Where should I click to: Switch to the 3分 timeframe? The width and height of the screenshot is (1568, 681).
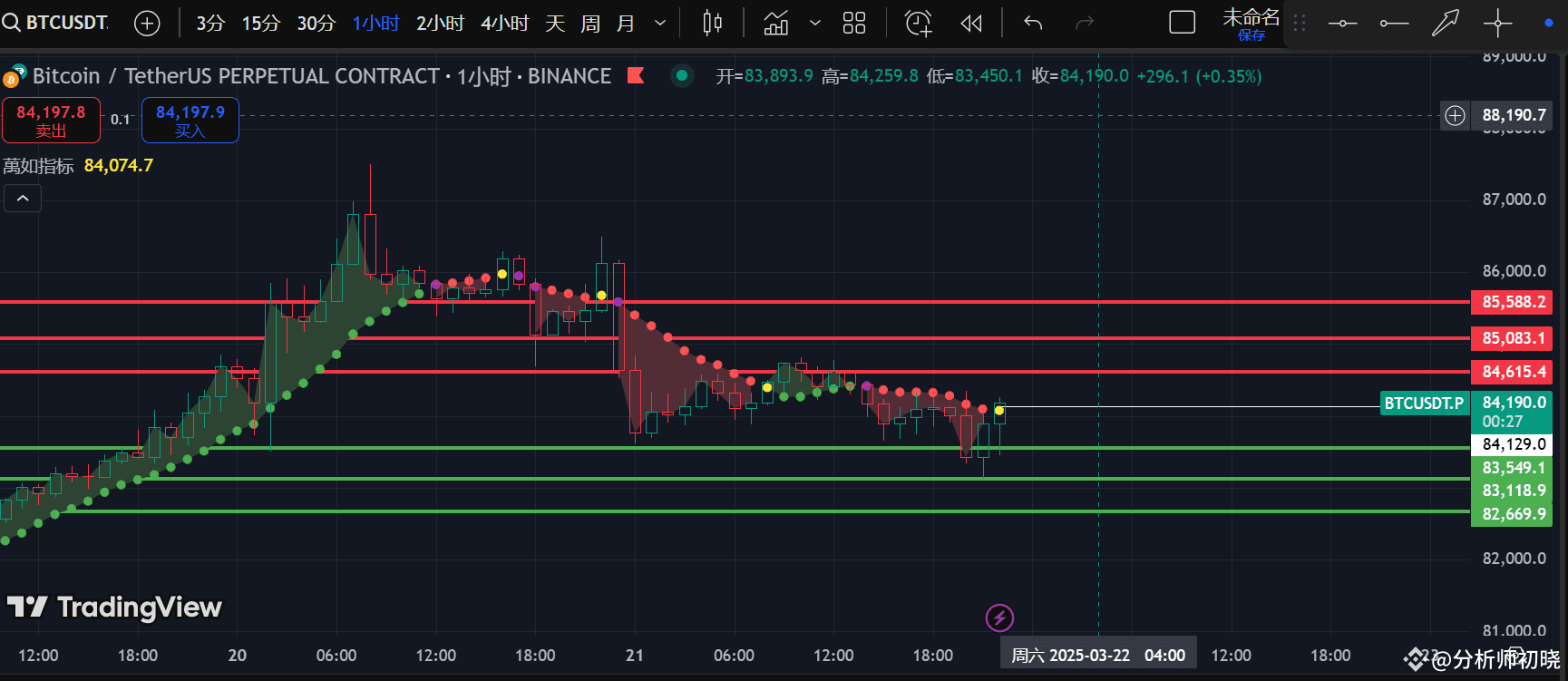(x=210, y=24)
